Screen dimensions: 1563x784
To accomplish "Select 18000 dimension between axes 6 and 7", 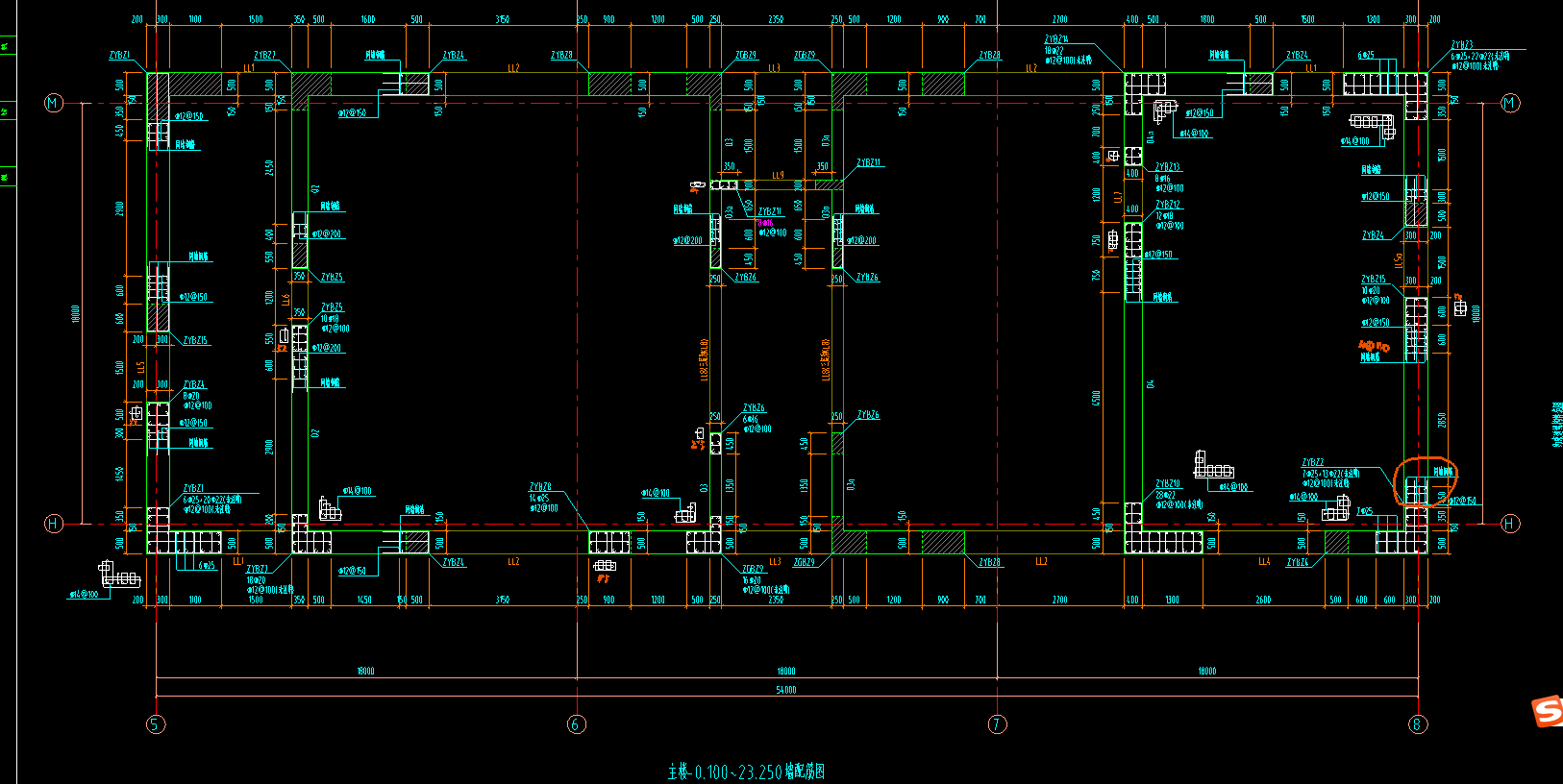I will coord(786,671).
